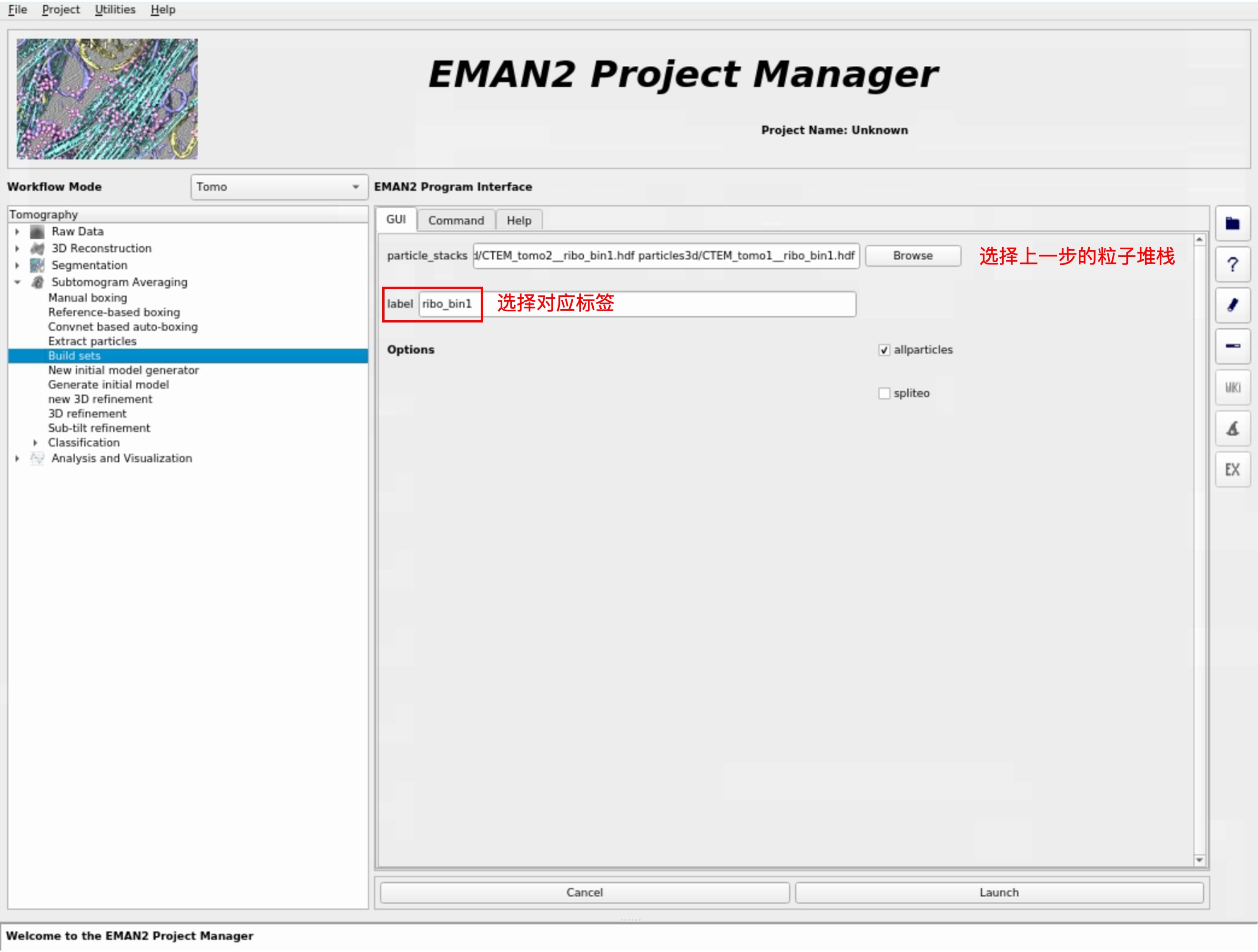Viewport: 1258px width, 952px height.
Task: Switch to the GUI tab
Action: [396, 220]
